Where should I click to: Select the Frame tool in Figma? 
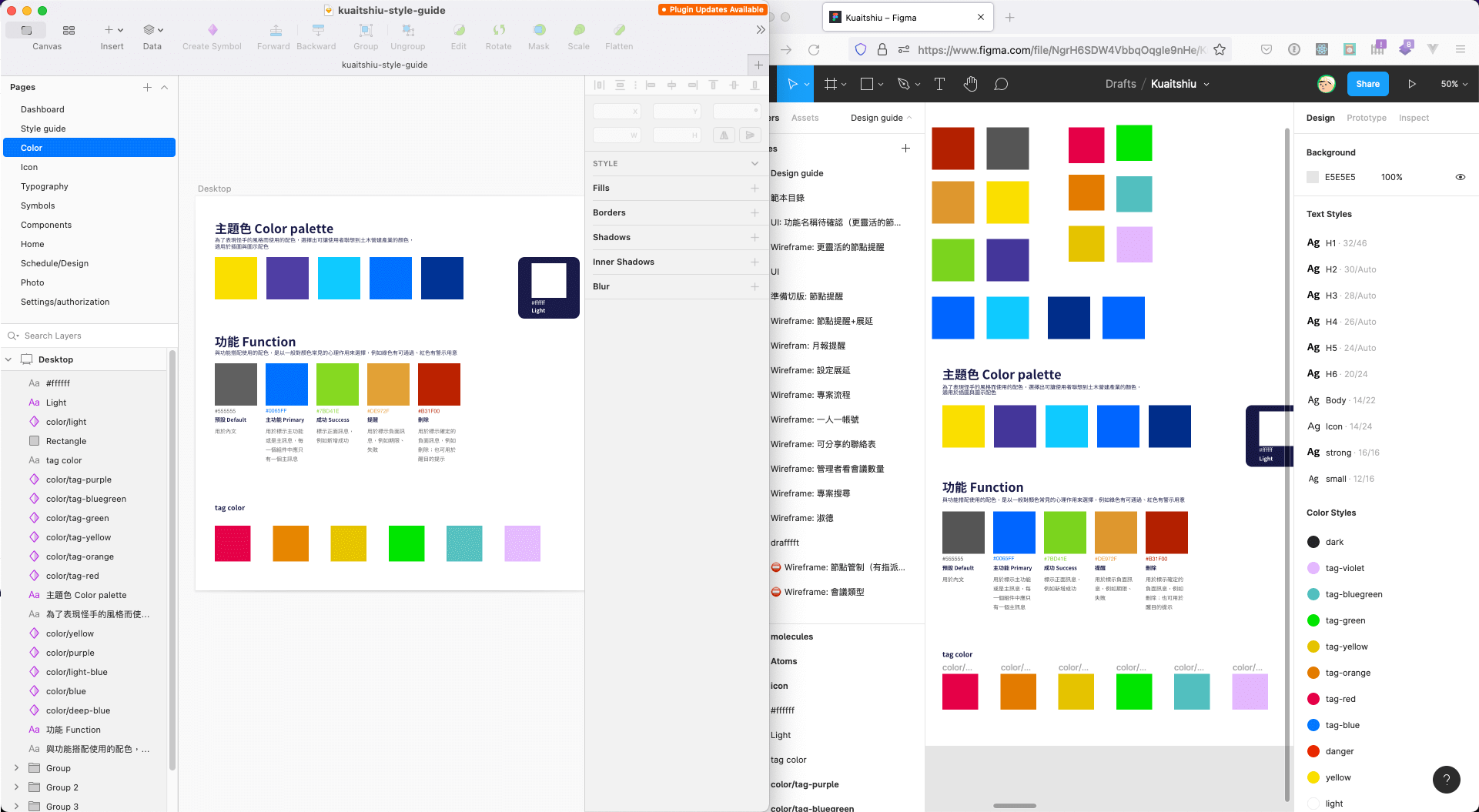(830, 84)
